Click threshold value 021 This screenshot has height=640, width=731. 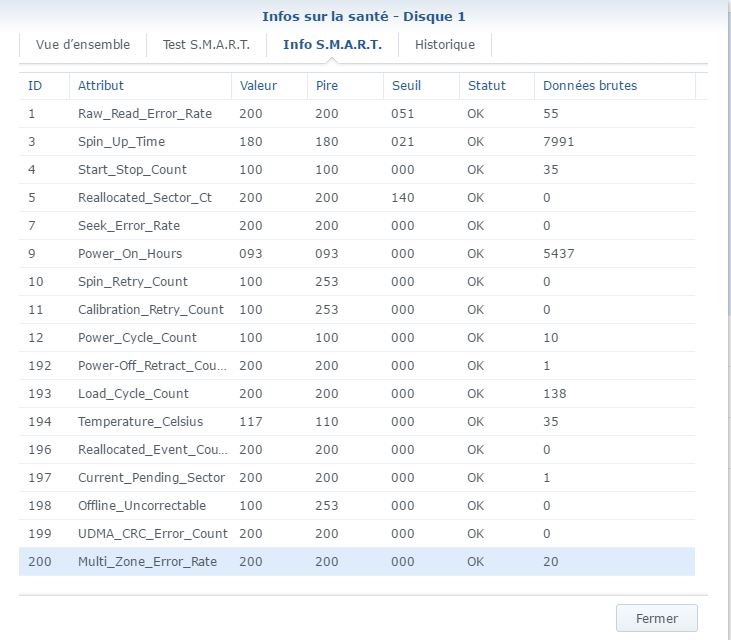pyautogui.click(x=403, y=142)
